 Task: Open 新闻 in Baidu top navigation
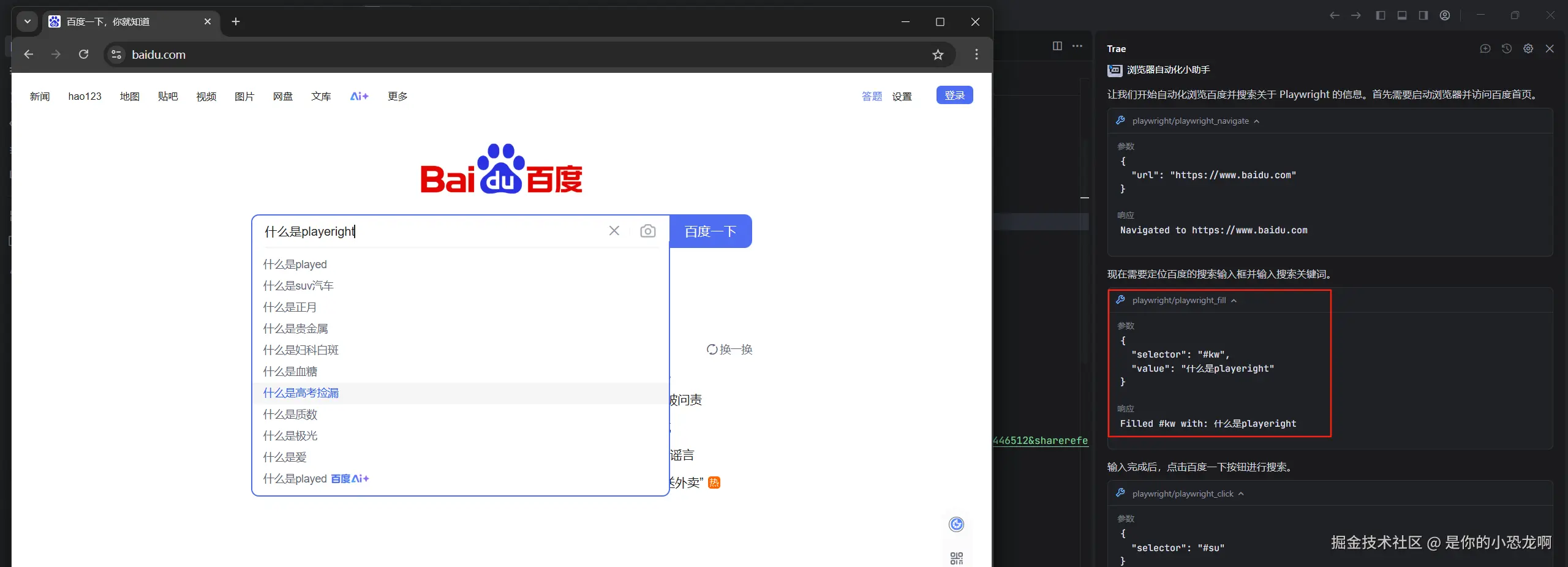click(40, 96)
